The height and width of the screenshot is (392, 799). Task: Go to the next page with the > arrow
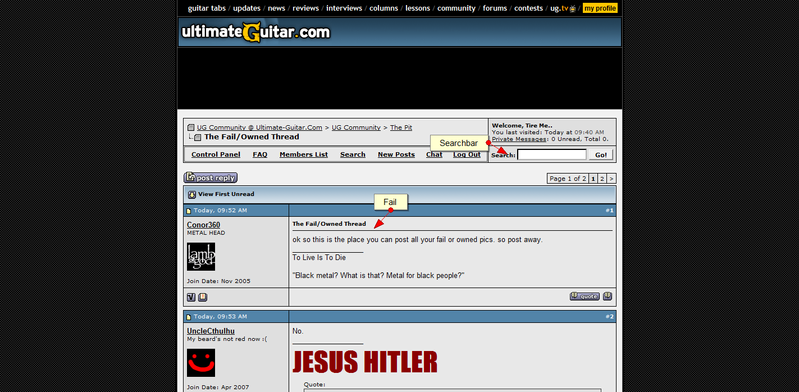[611, 178]
